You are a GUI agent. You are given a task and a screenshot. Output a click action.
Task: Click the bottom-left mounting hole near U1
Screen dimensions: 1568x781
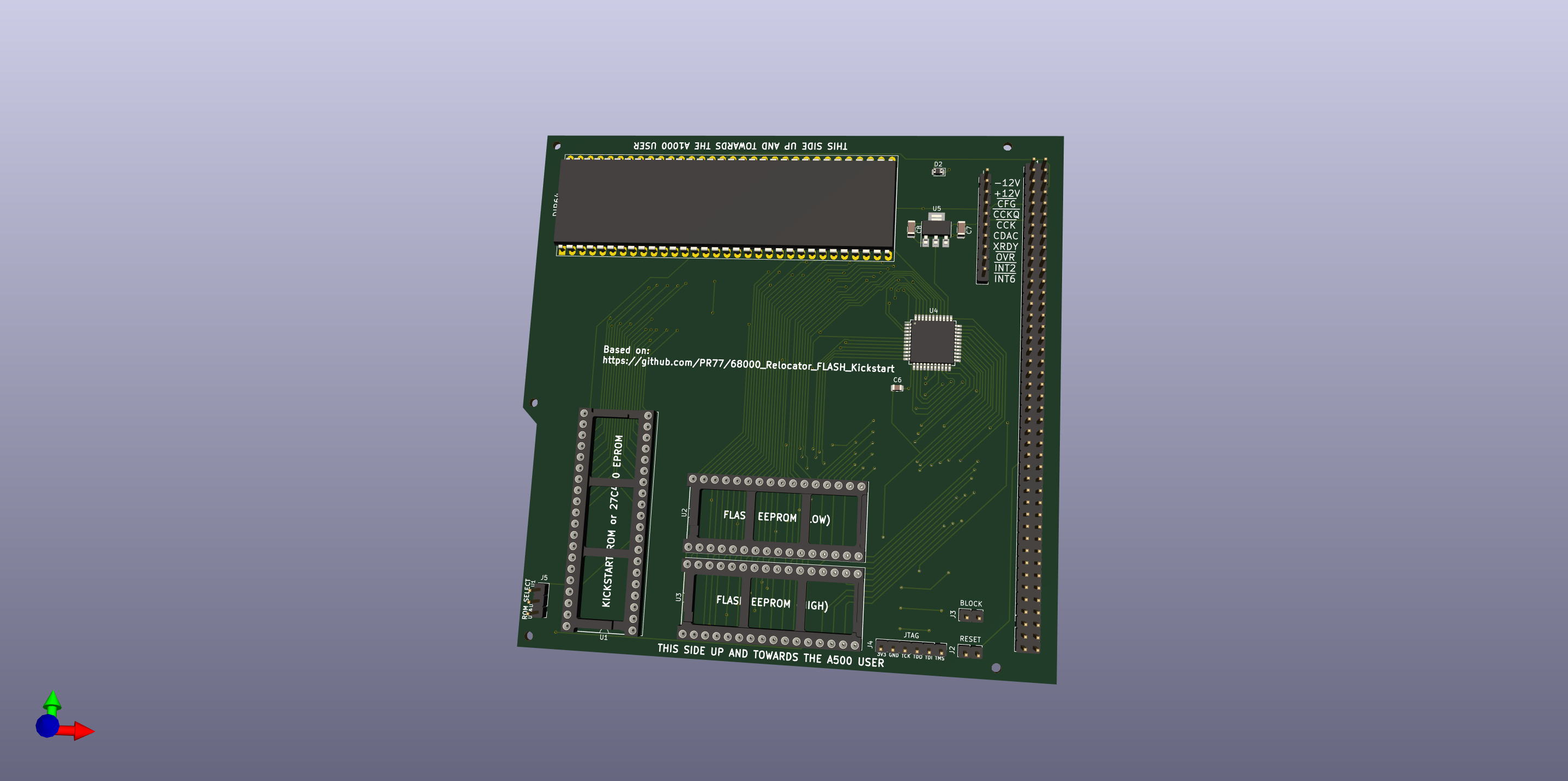(529, 636)
